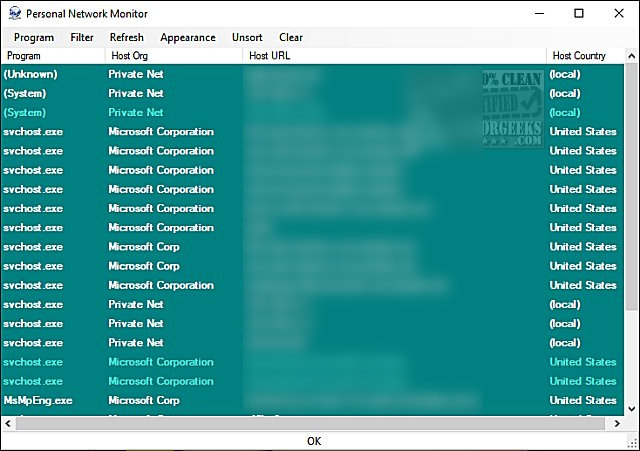Click Microsoft Corp in the MsMpEng.exe row

coord(144,400)
